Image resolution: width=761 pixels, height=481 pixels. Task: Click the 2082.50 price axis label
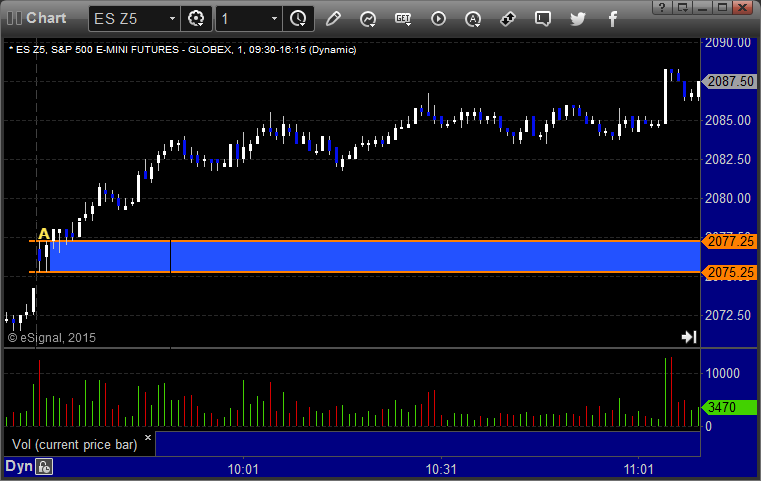pos(728,159)
